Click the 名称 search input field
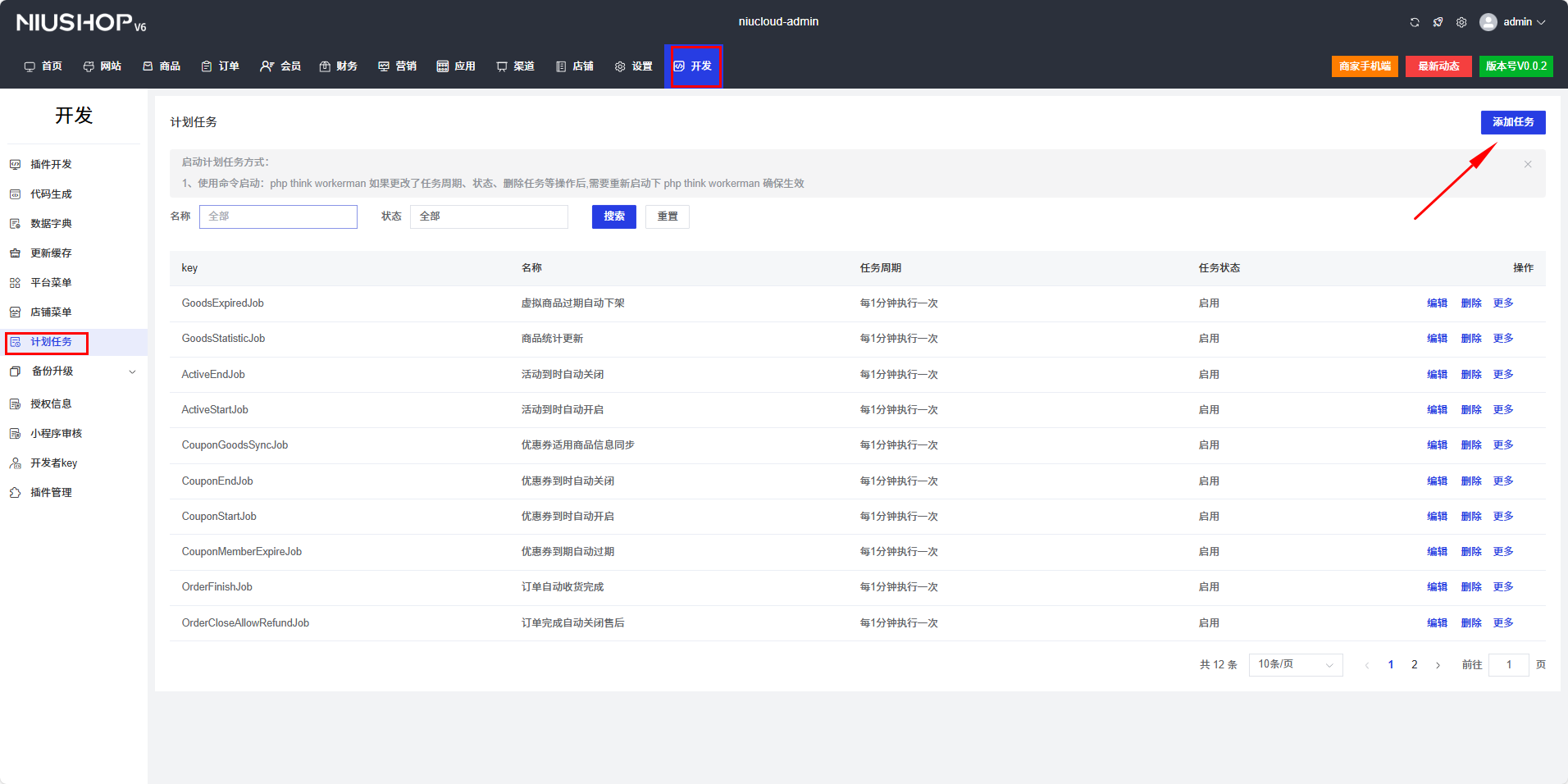The height and width of the screenshot is (784, 1568). click(x=278, y=217)
